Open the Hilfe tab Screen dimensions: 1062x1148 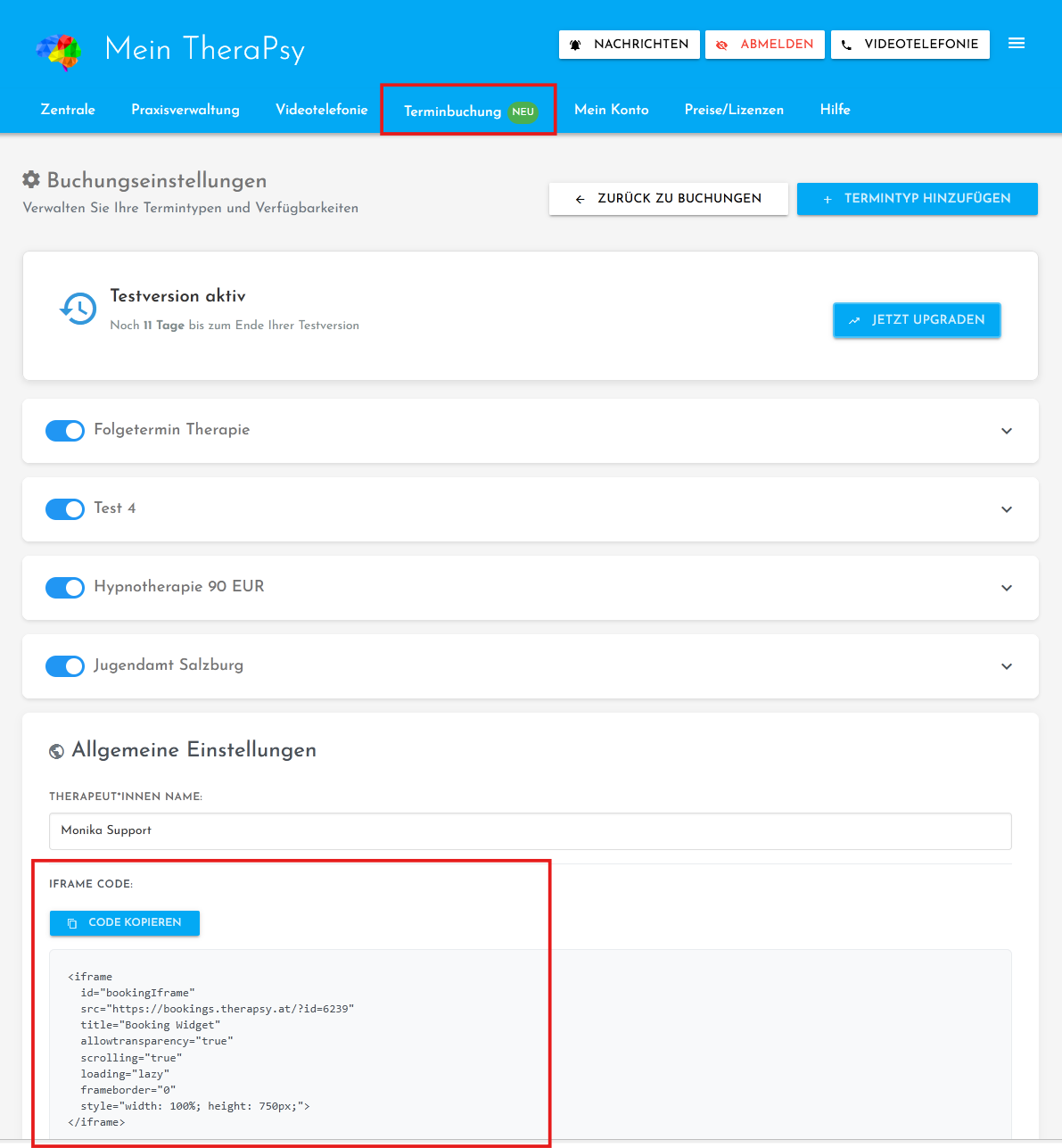pyautogui.click(x=836, y=110)
